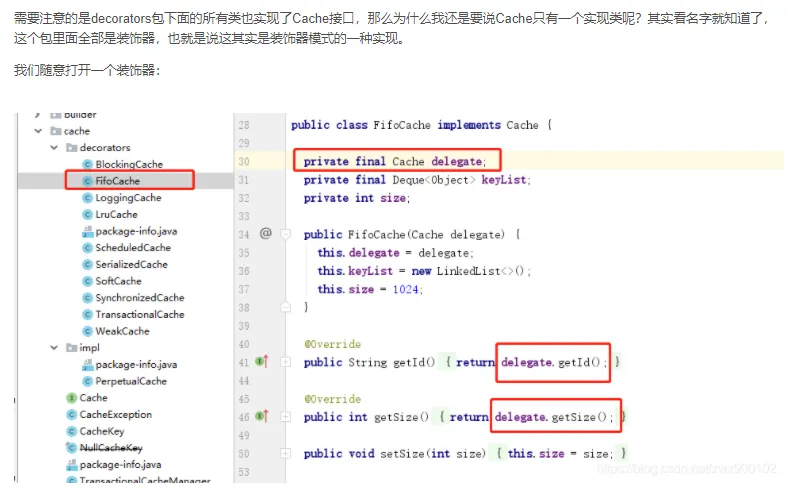Click 'FifoCache' in the class declaration line
The image size is (798, 504).
point(402,125)
